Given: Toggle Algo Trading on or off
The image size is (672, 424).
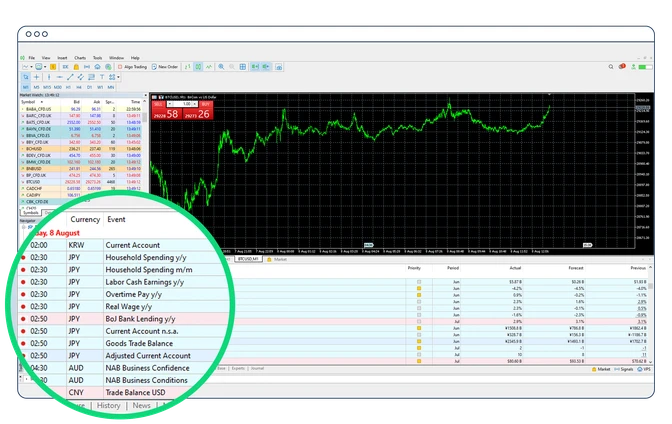Looking at the screenshot, I should tap(132, 67).
